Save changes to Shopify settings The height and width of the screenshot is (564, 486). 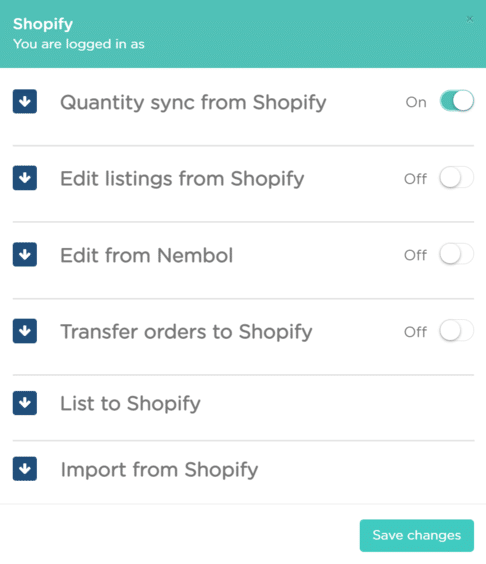(x=417, y=535)
